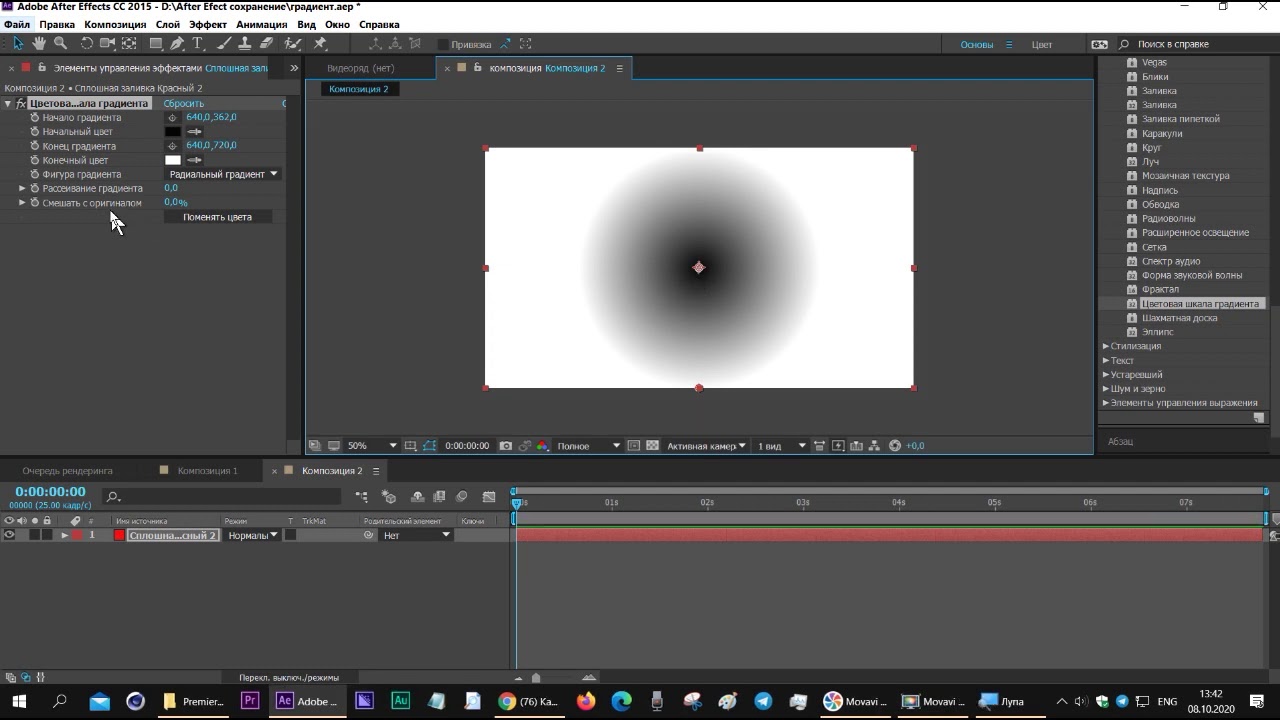Select the Pen tool

[177, 43]
